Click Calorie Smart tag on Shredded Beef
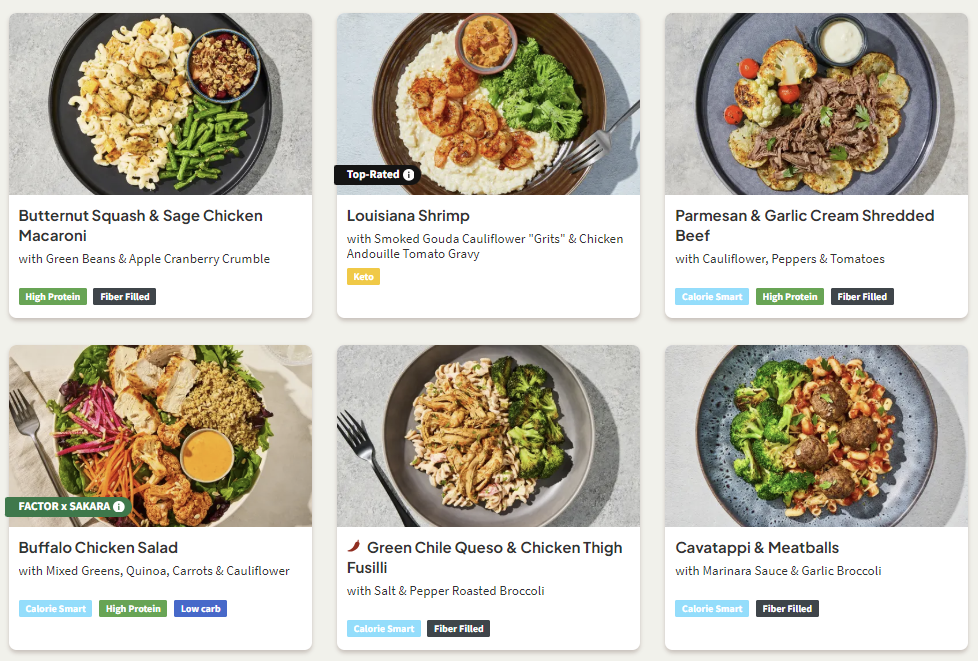The image size is (978, 661). [x=711, y=297]
